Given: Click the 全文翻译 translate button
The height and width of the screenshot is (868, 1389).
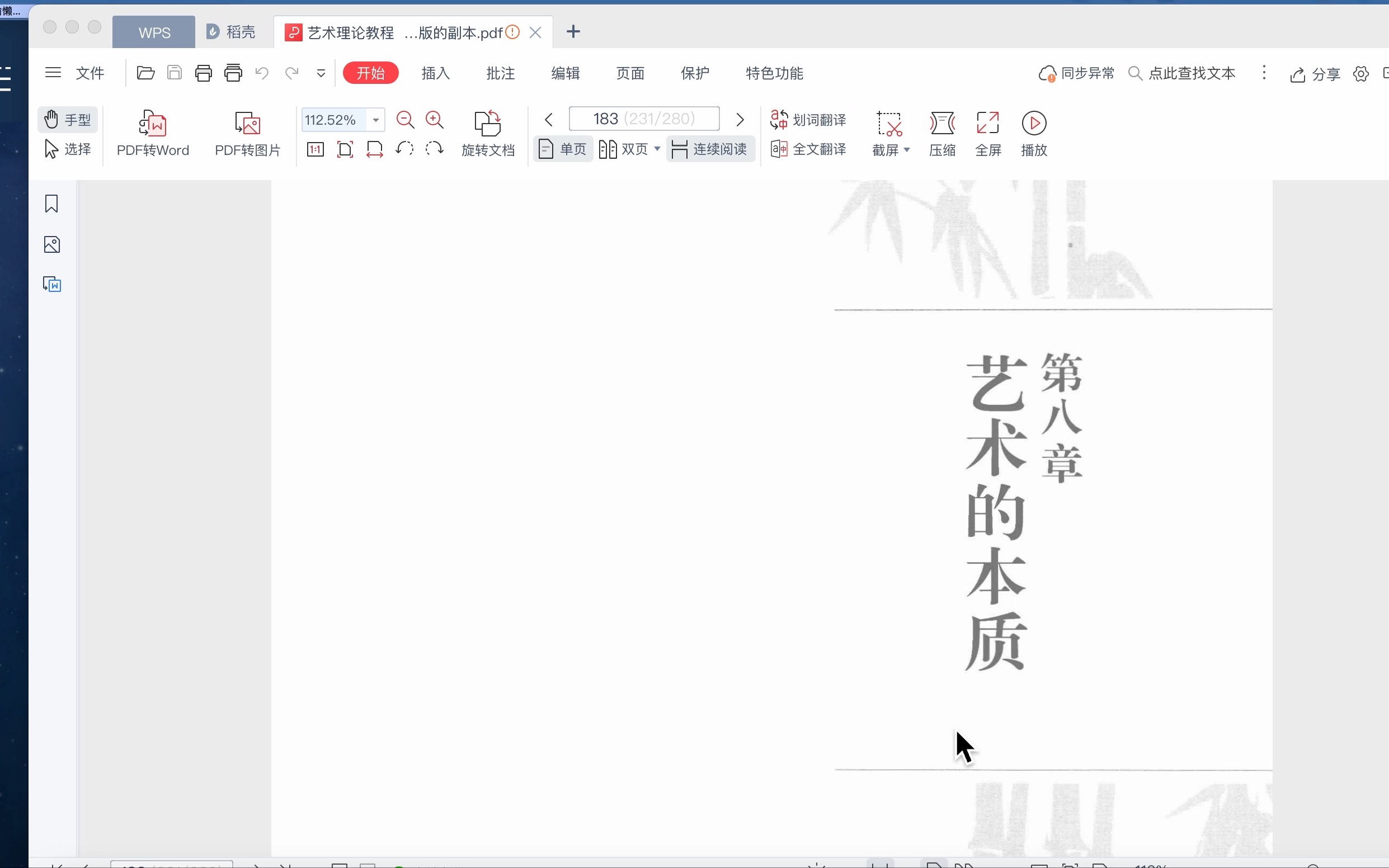Looking at the screenshot, I should click(x=808, y=149).
